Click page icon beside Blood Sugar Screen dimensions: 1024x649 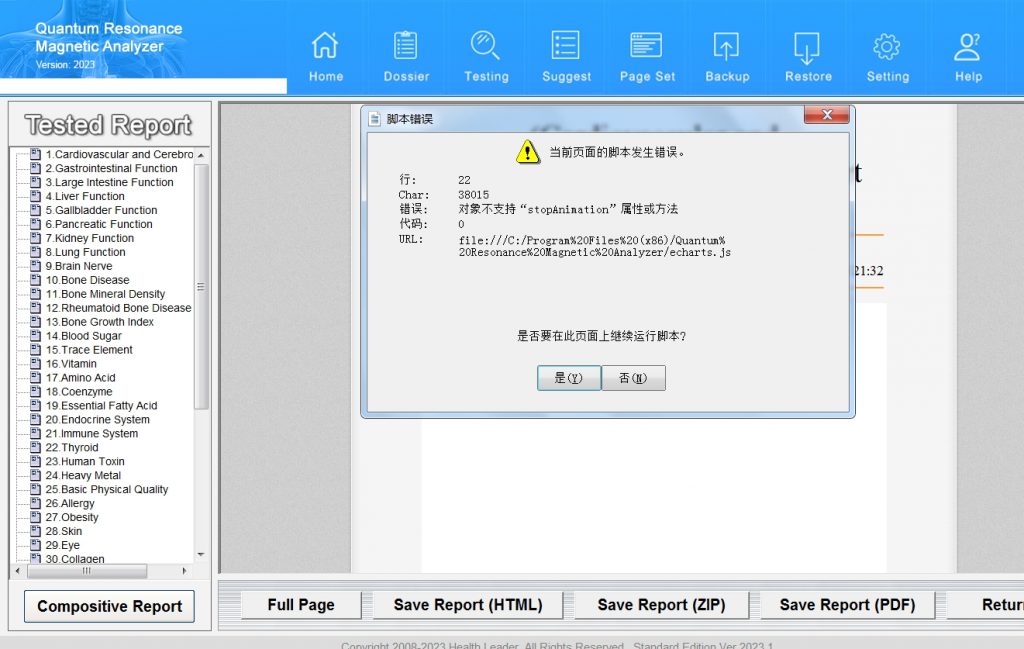tap(36, 336)
